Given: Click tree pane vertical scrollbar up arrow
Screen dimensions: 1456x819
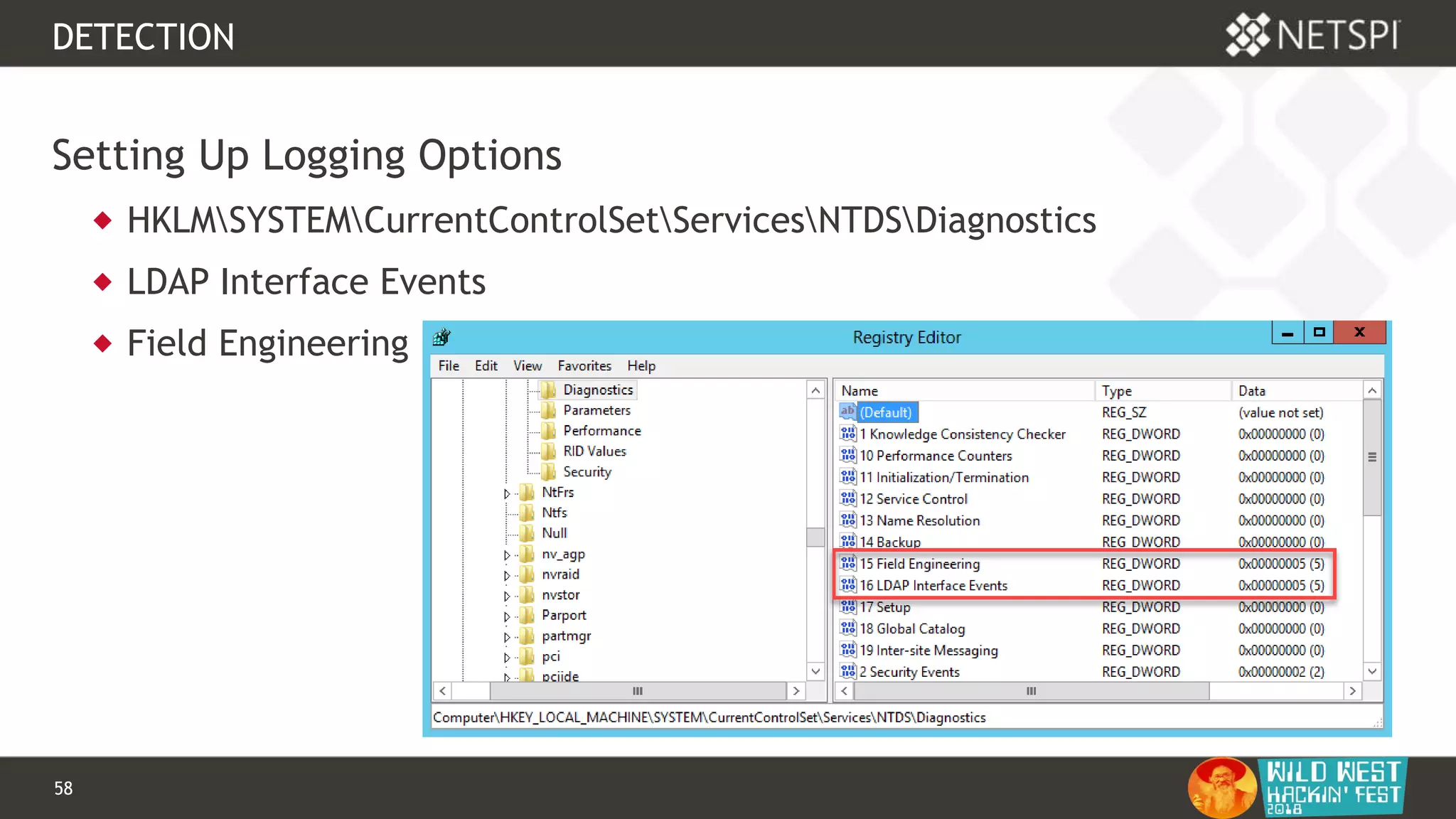Looking at the screenshot, I should coord(815,390).
